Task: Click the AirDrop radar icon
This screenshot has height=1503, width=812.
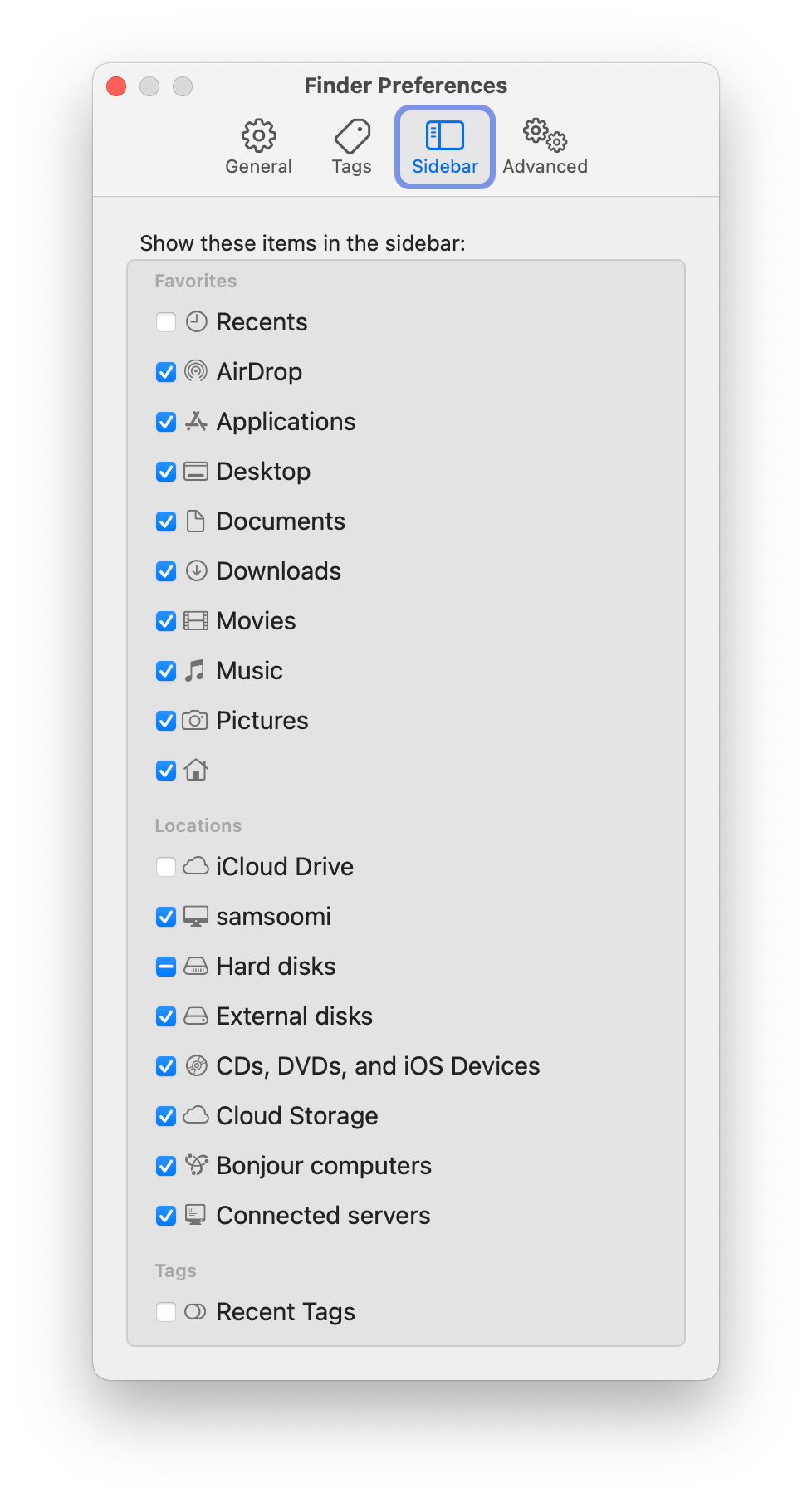Action: 196,371
